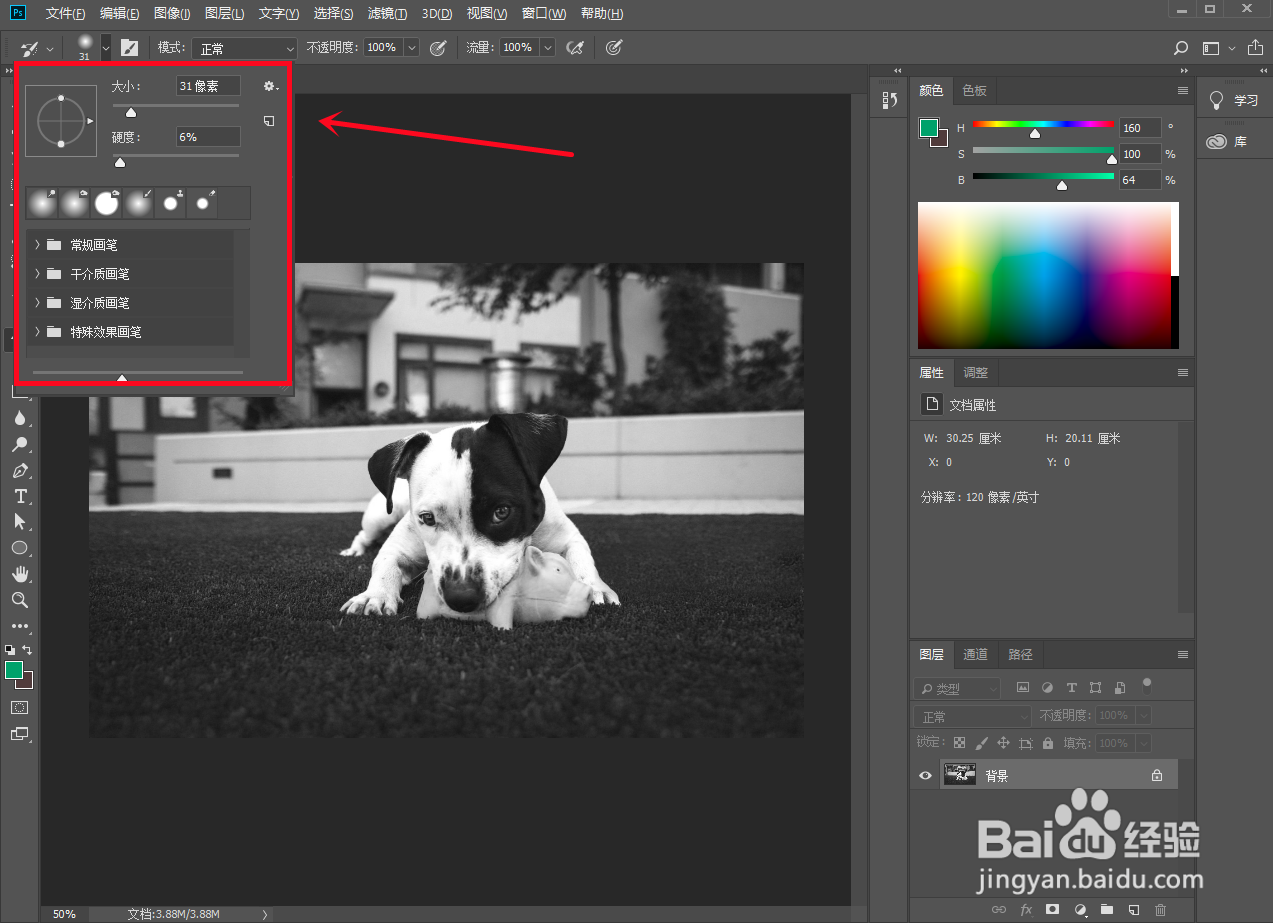Open the 文件 menu

pos(65,14)
